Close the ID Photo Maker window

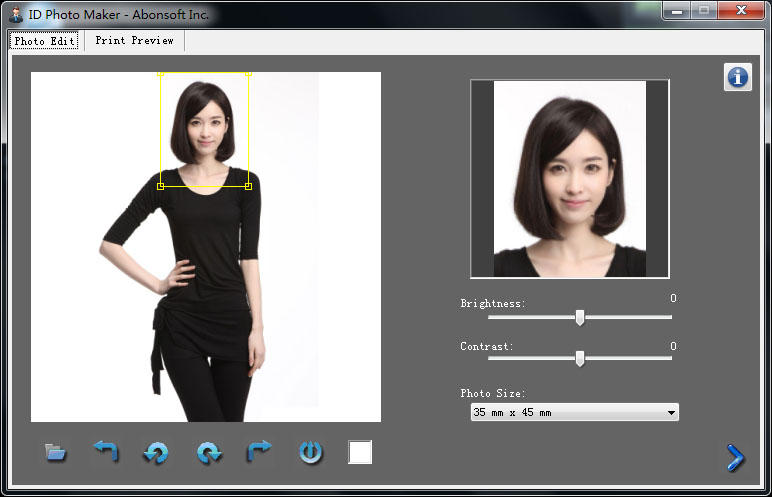[741, 10]
